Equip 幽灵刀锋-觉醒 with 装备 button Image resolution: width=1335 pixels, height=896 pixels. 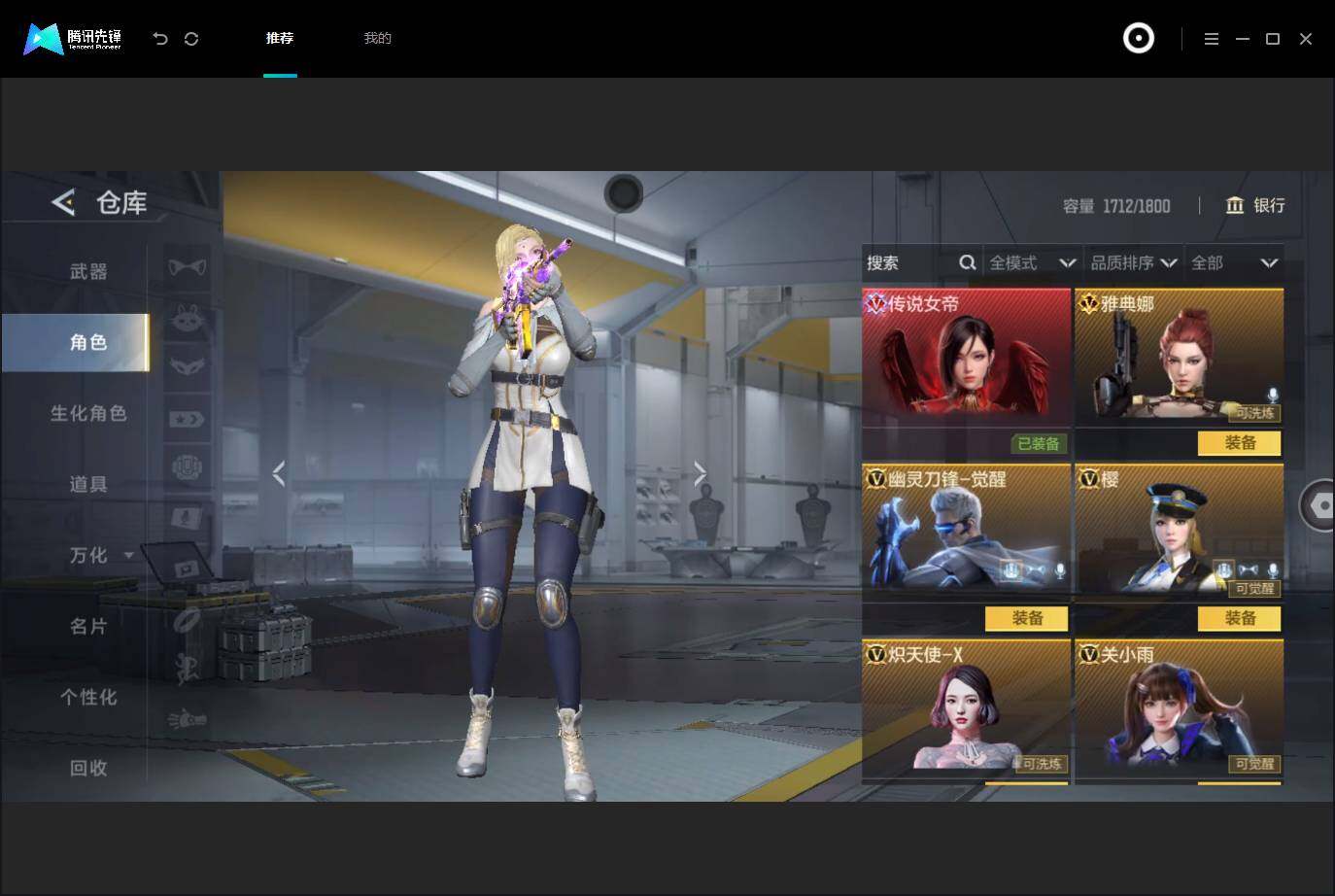pos(1027,618)
